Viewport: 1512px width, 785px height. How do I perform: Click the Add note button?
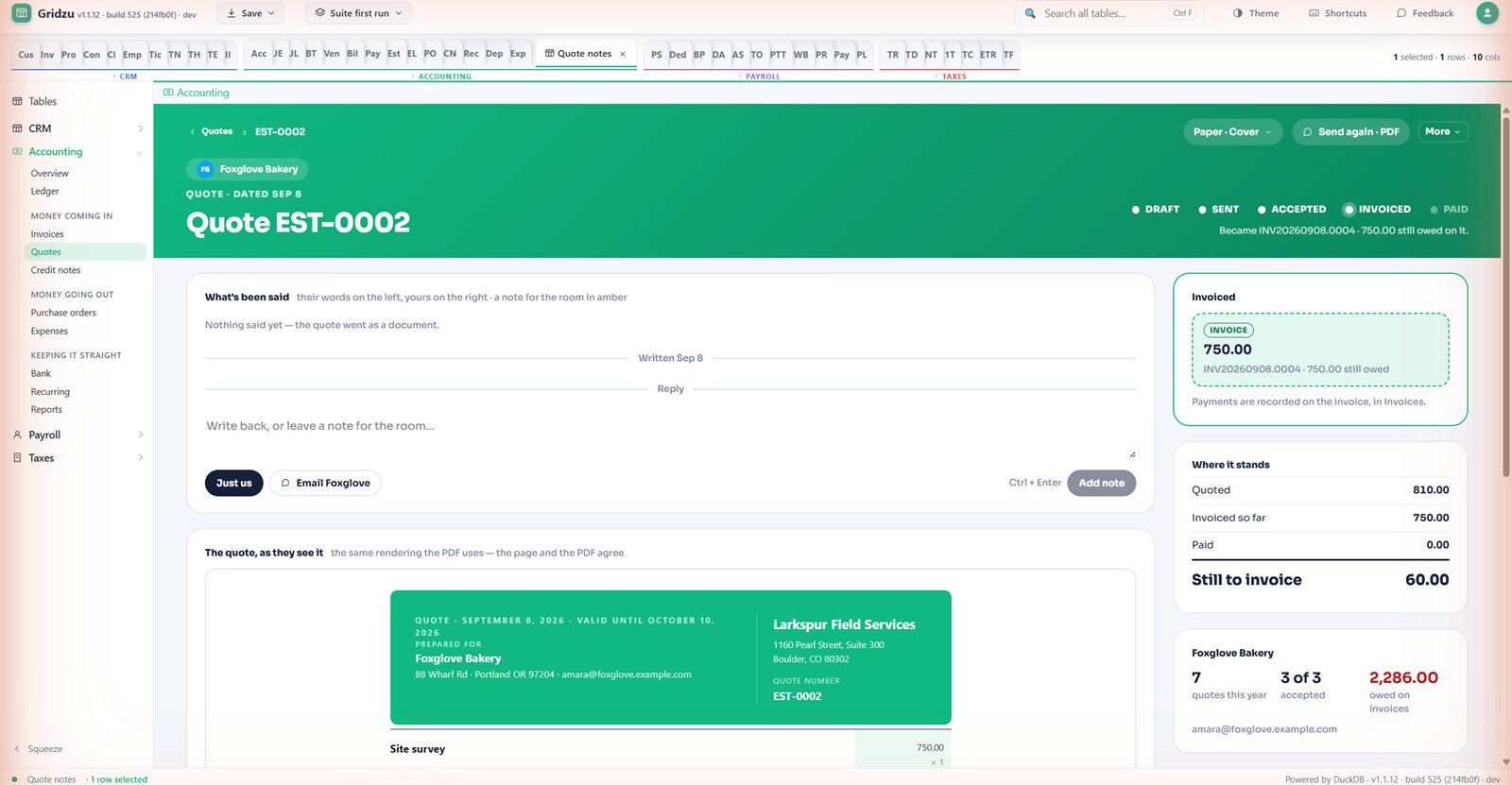click(1101, 483)
